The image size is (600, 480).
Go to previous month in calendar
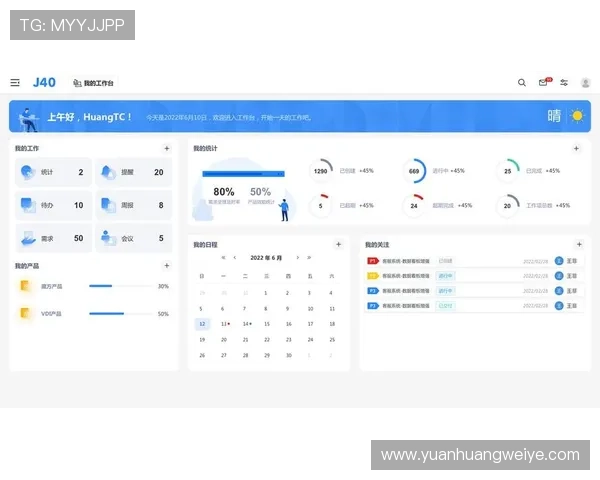[x=235, y=258]
